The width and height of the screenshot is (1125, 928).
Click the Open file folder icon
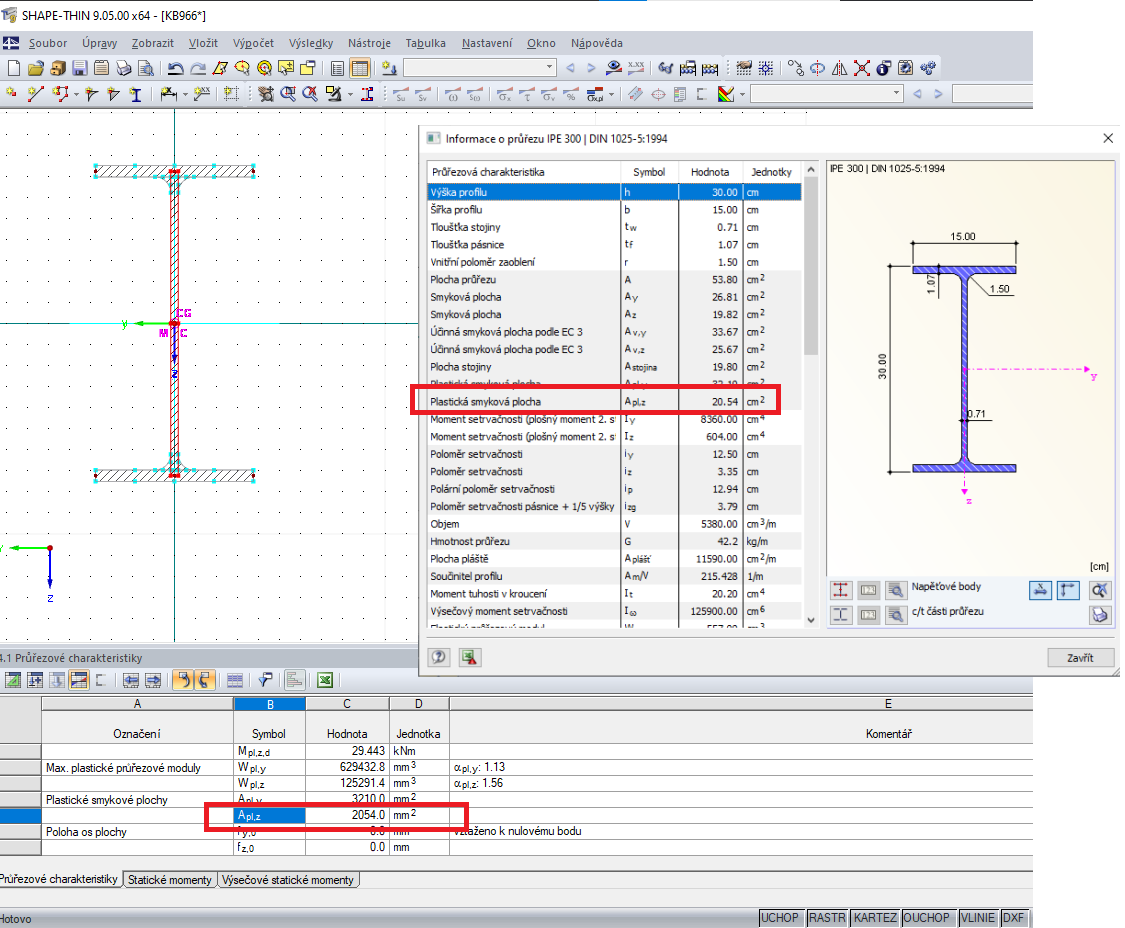pyautogui.click(x=36, y=68)
